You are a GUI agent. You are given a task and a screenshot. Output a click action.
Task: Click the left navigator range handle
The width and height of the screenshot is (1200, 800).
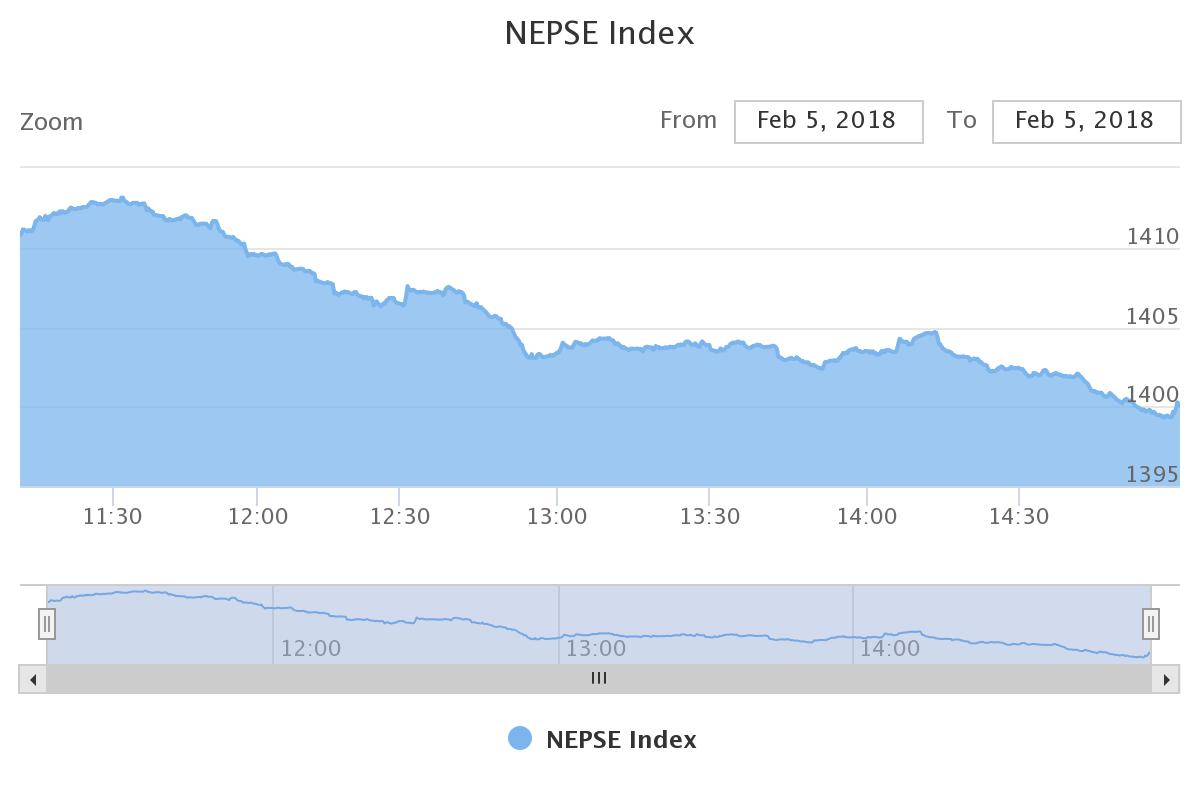[47, 624]
